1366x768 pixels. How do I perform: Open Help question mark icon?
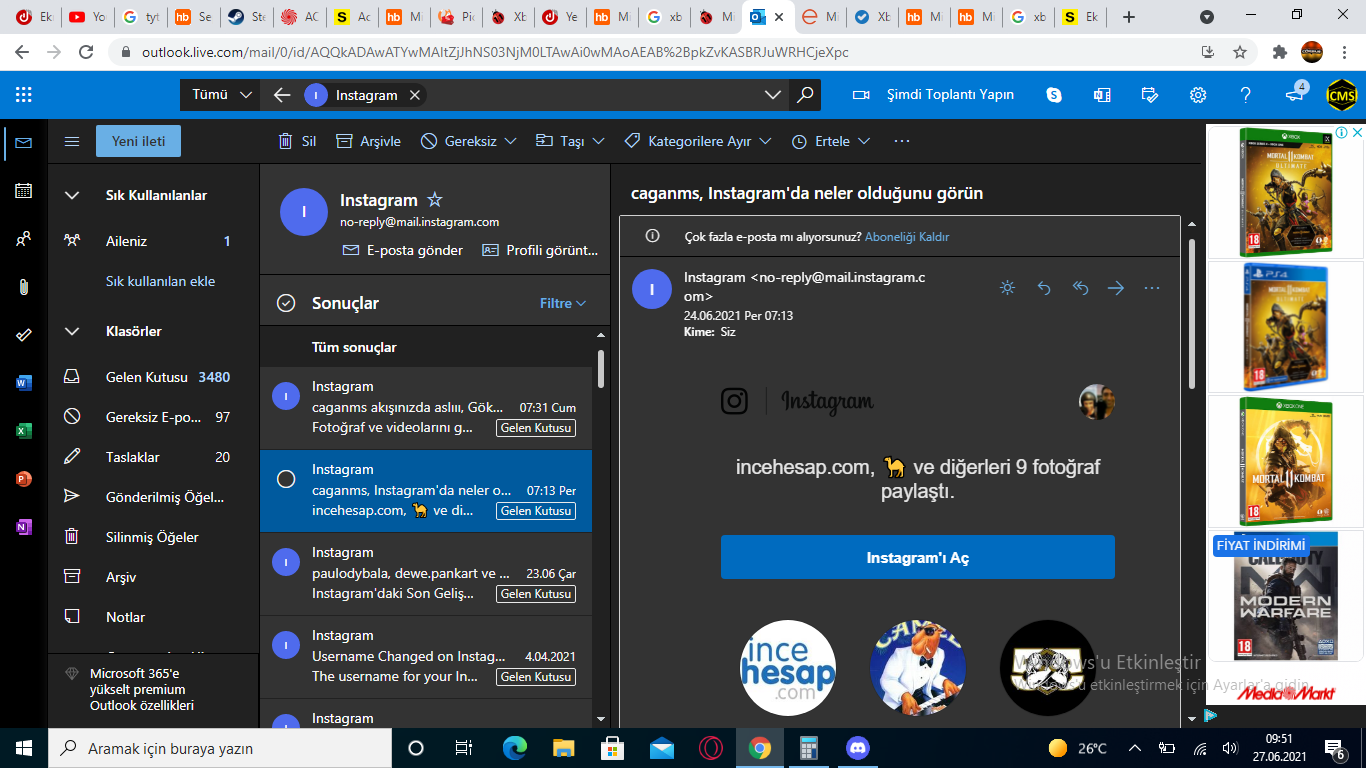click(x=1246, y=95)
